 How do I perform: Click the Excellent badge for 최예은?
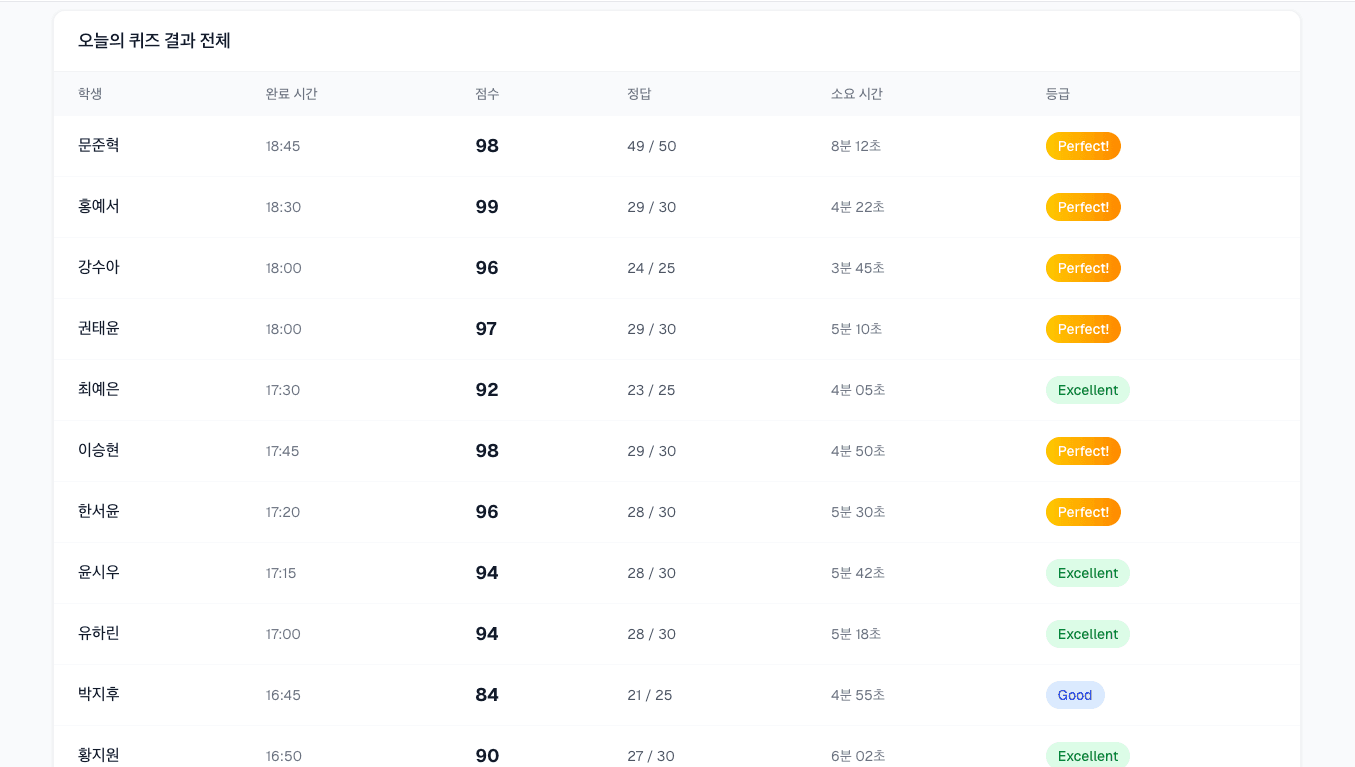pyautogui.click(x=1087, y=390)
